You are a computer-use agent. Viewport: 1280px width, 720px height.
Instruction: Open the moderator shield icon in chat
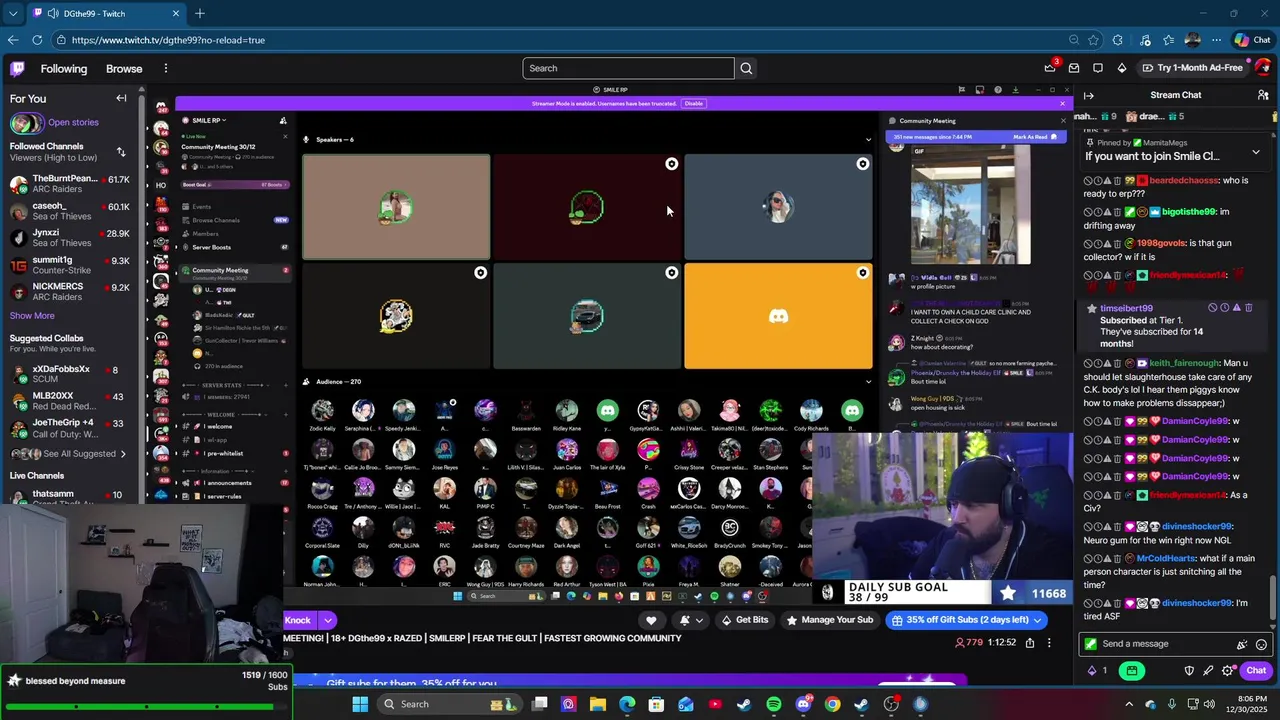click(1189, 671)
